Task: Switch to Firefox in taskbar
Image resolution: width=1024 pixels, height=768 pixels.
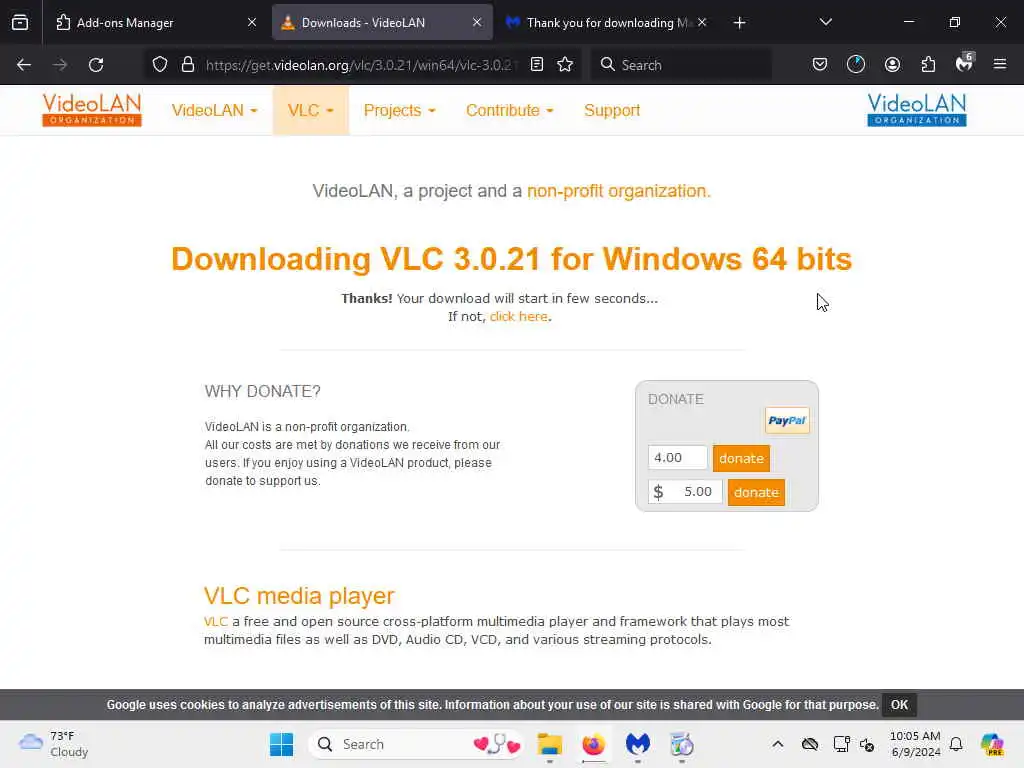Action: tap(594, 744)
